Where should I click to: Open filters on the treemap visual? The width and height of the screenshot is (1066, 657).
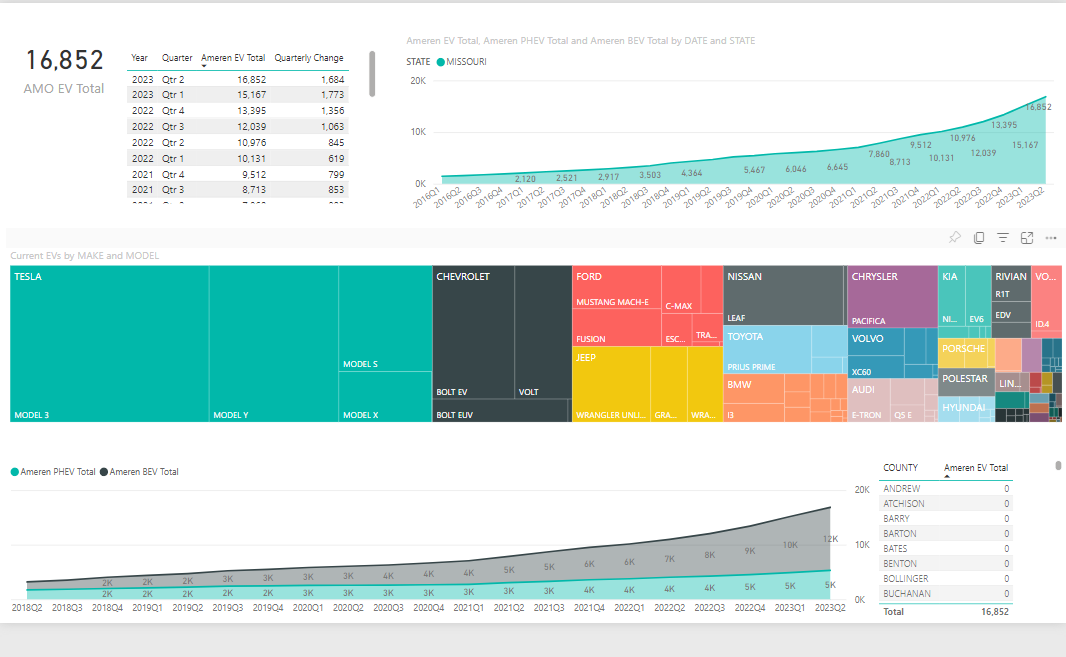pos(1003,238)
